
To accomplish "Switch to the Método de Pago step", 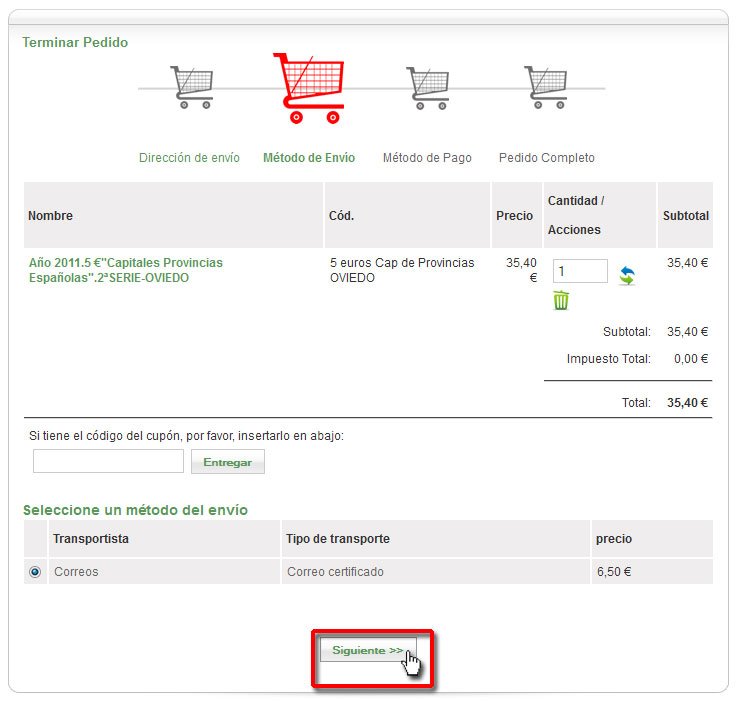I will click(427, 158).
